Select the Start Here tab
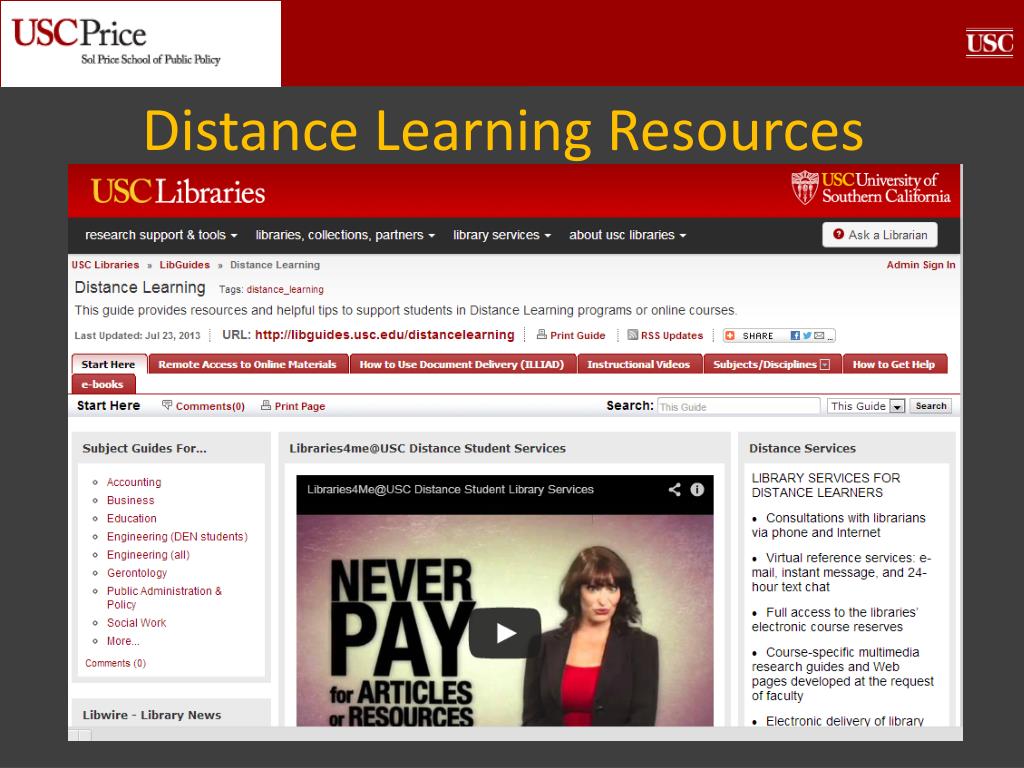 pyautogui.click(x=108, y=364)
